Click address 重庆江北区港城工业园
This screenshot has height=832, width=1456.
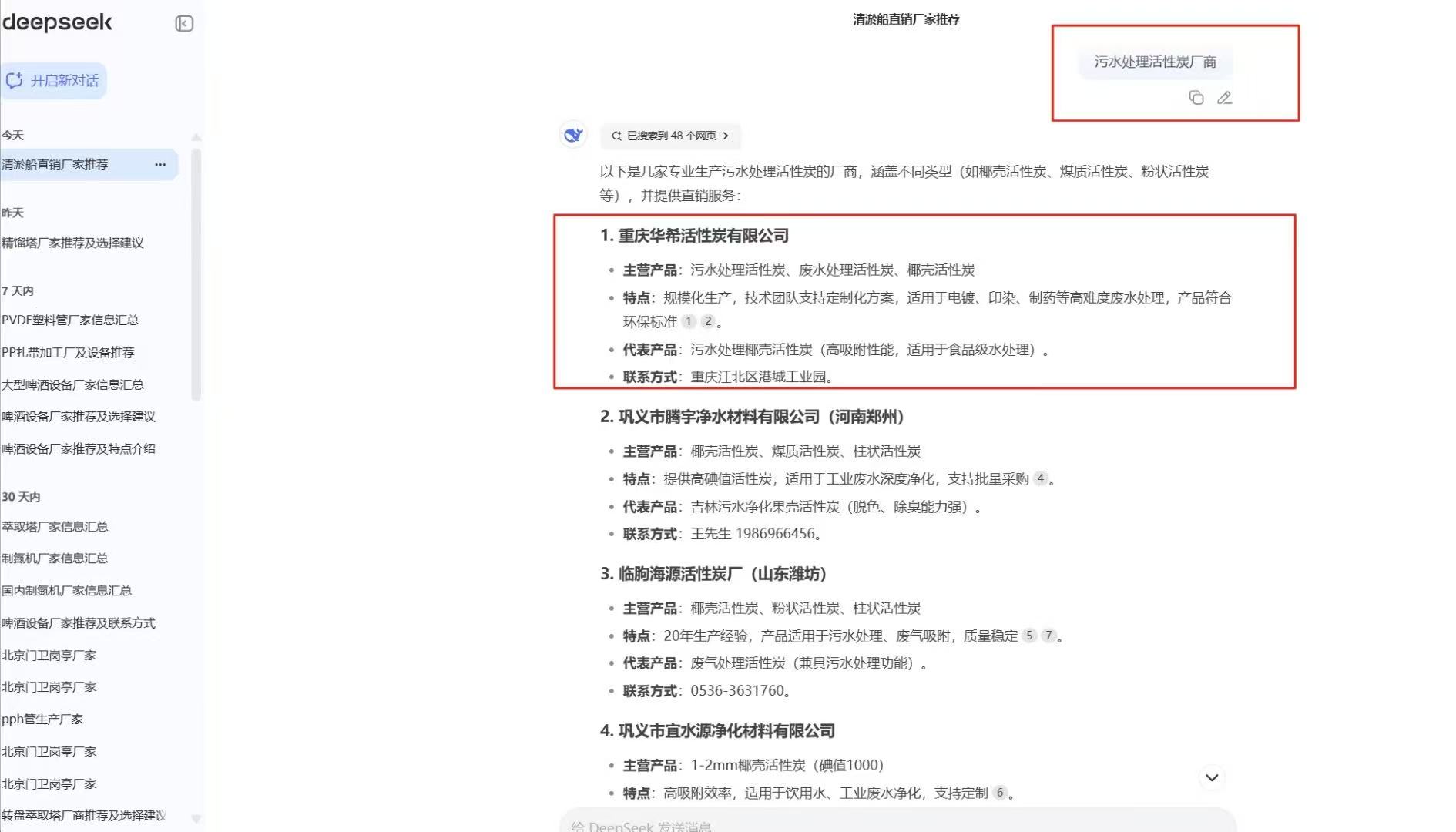[x=758, y=377]
